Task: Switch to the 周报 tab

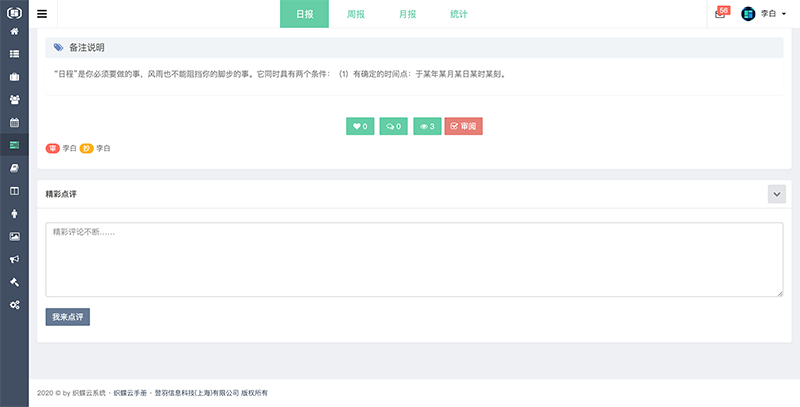Action: point(355,14)
